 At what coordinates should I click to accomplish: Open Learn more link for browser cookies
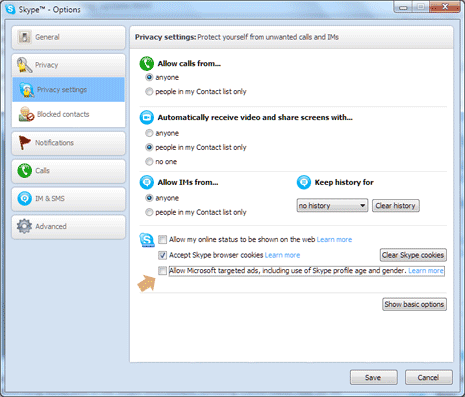coord(282,255)
